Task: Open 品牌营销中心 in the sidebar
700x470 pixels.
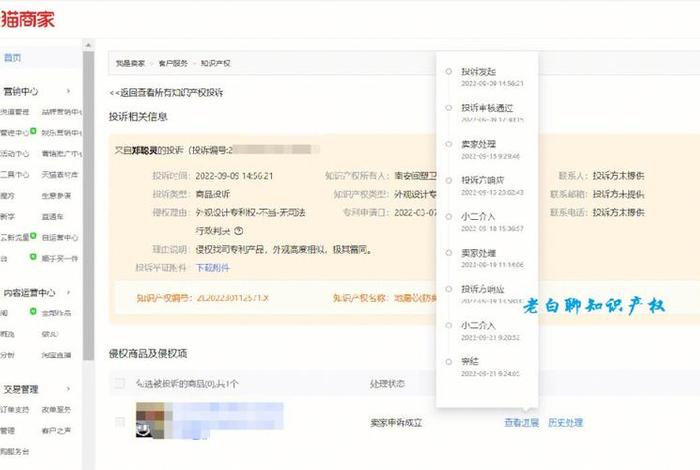Action: click(x=62, y=112)
